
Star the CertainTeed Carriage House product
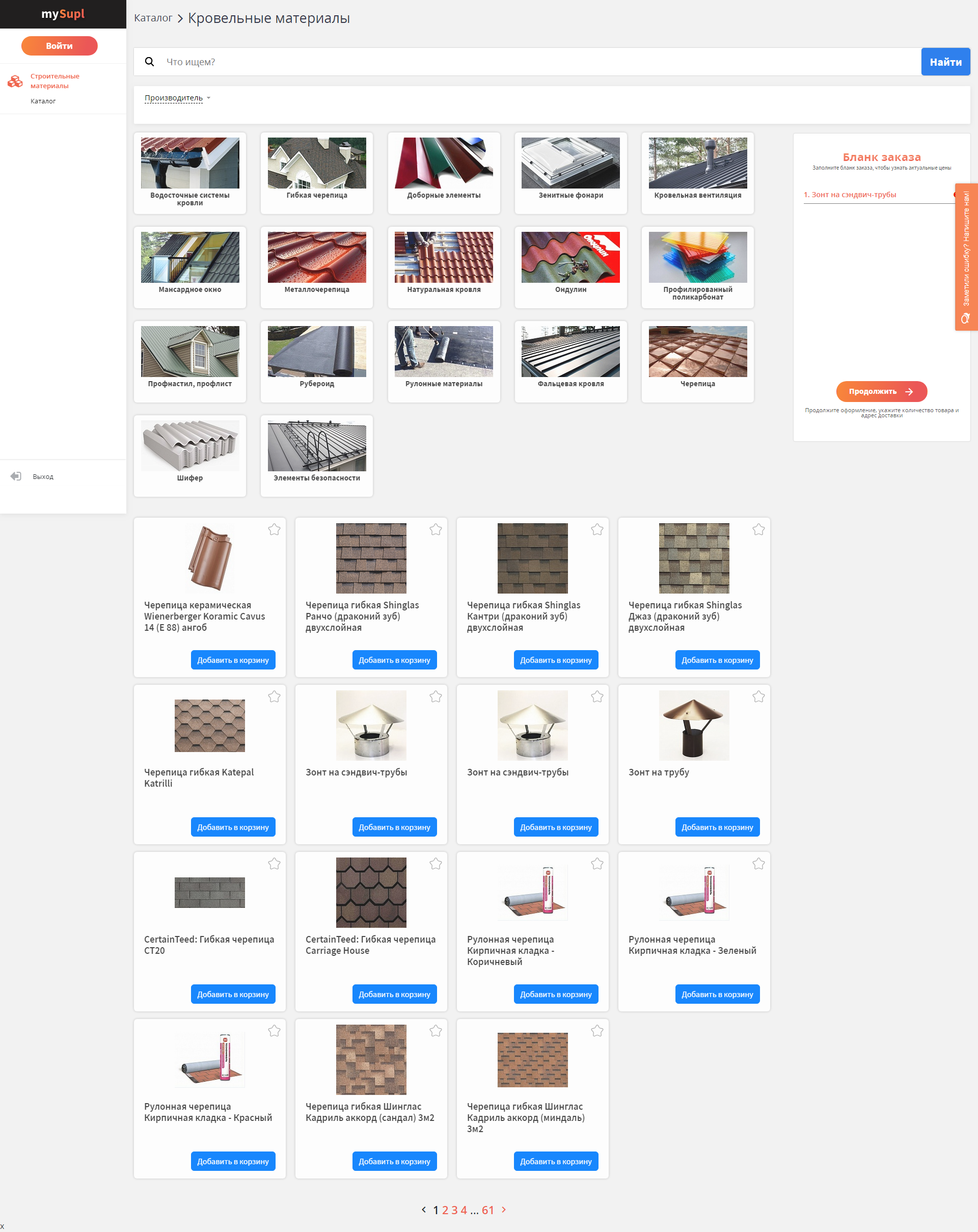pyautogui.click(x=436, y=864)
